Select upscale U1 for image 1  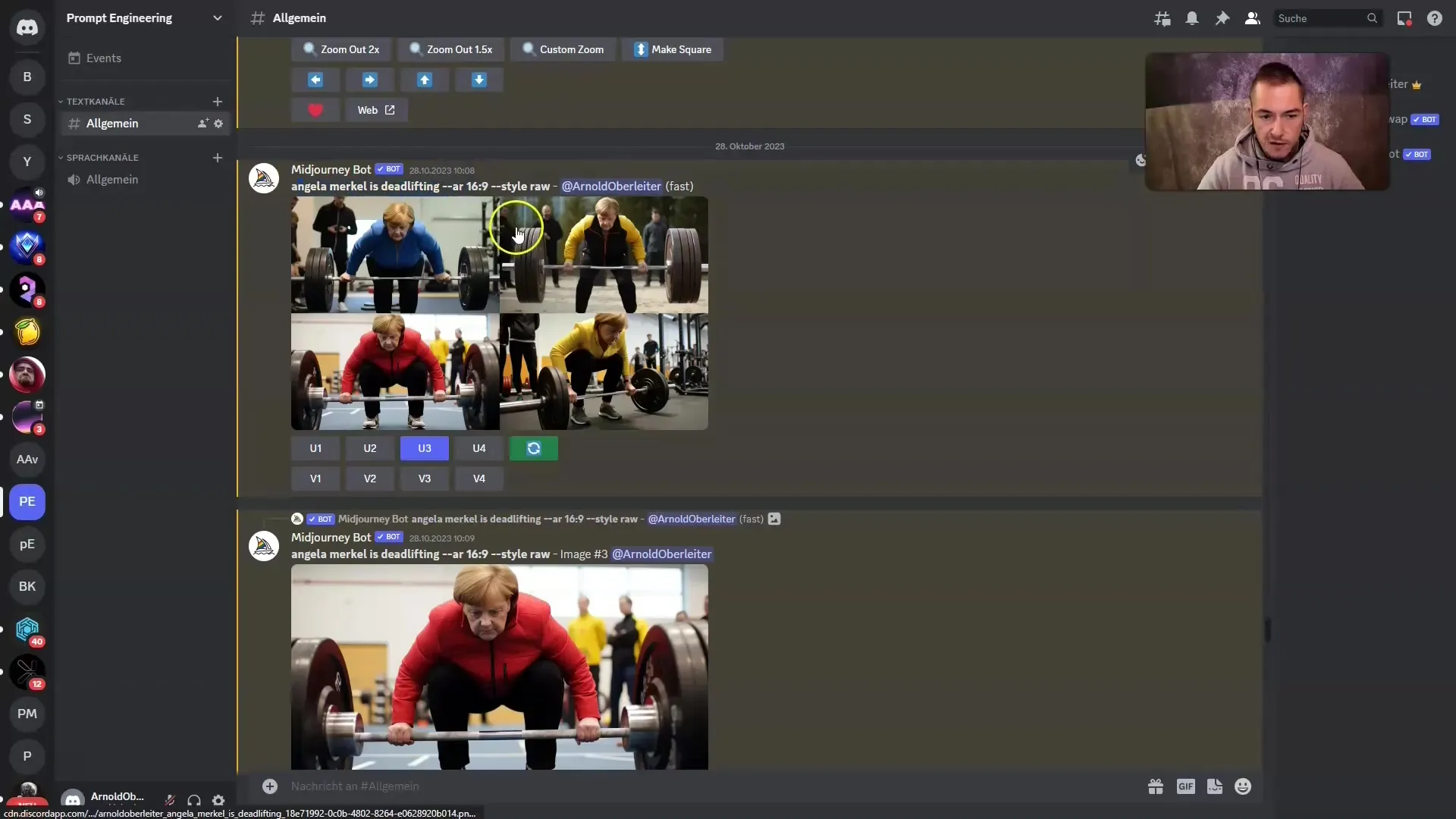(316, 448)
